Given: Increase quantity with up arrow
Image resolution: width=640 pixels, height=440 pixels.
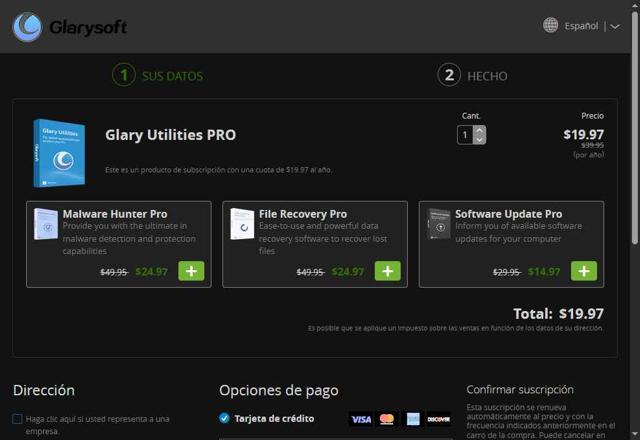Looking at the screenshot, I should coord(479,130).
